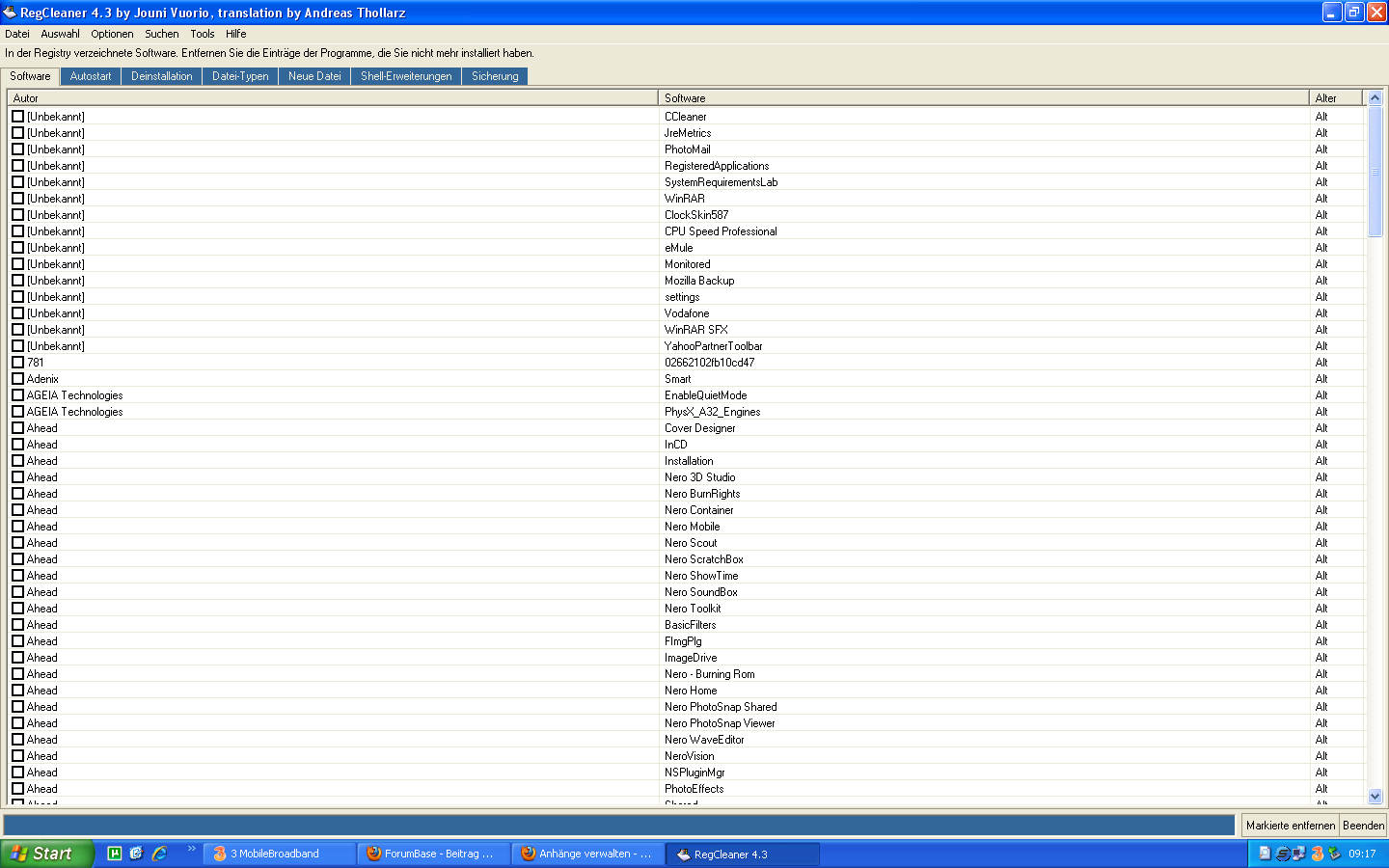The image size is (1389, 868).
Task: Check the Nero - Burning Rom checkbox
Action: 17,673
